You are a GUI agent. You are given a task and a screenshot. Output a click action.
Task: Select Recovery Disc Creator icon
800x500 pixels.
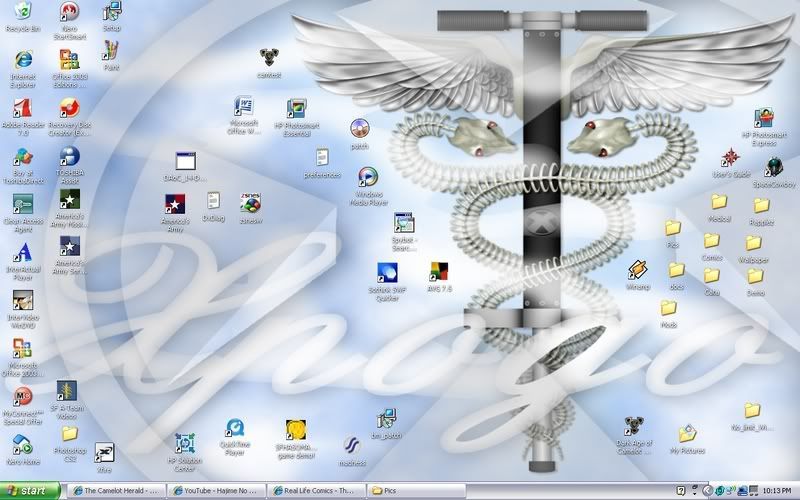click(69, 109)
